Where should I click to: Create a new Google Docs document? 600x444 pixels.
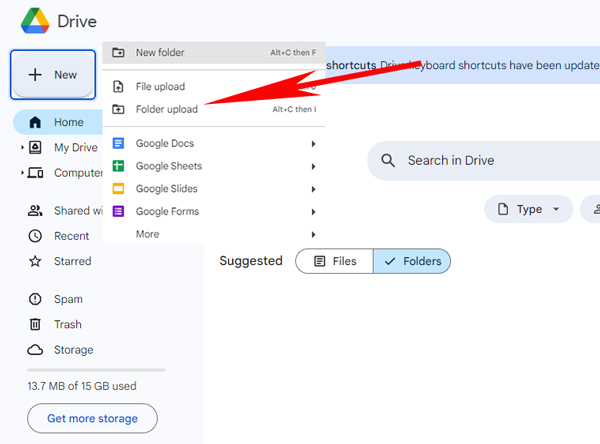click(214, 144)
